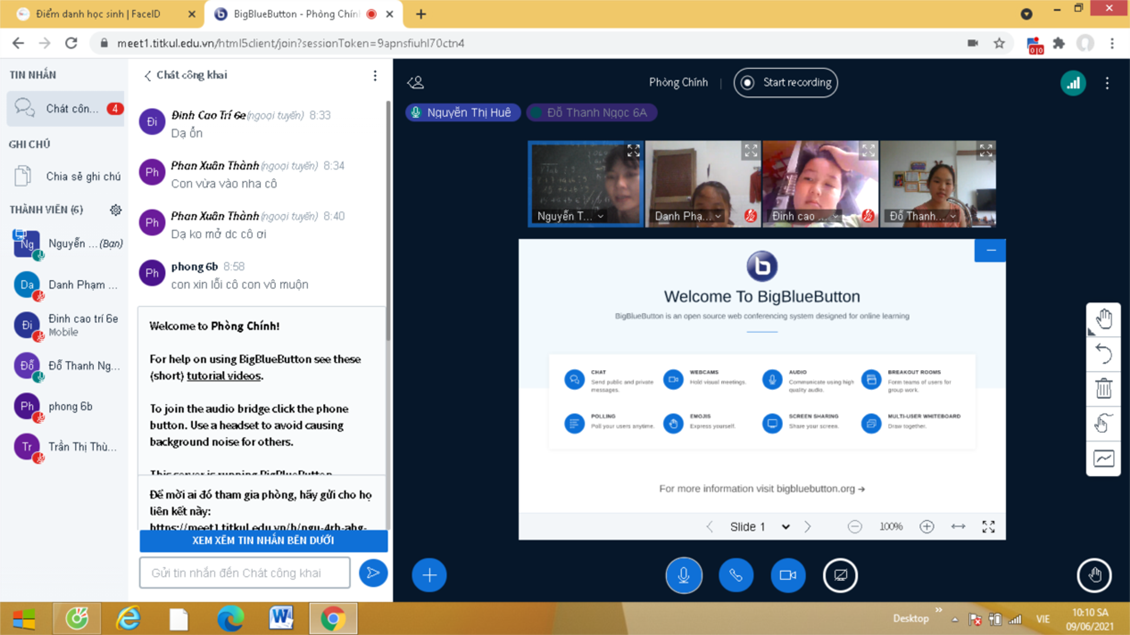Hide the presentation with minimize button
This screenshot has width=1130, height=635.
[990, 250]
